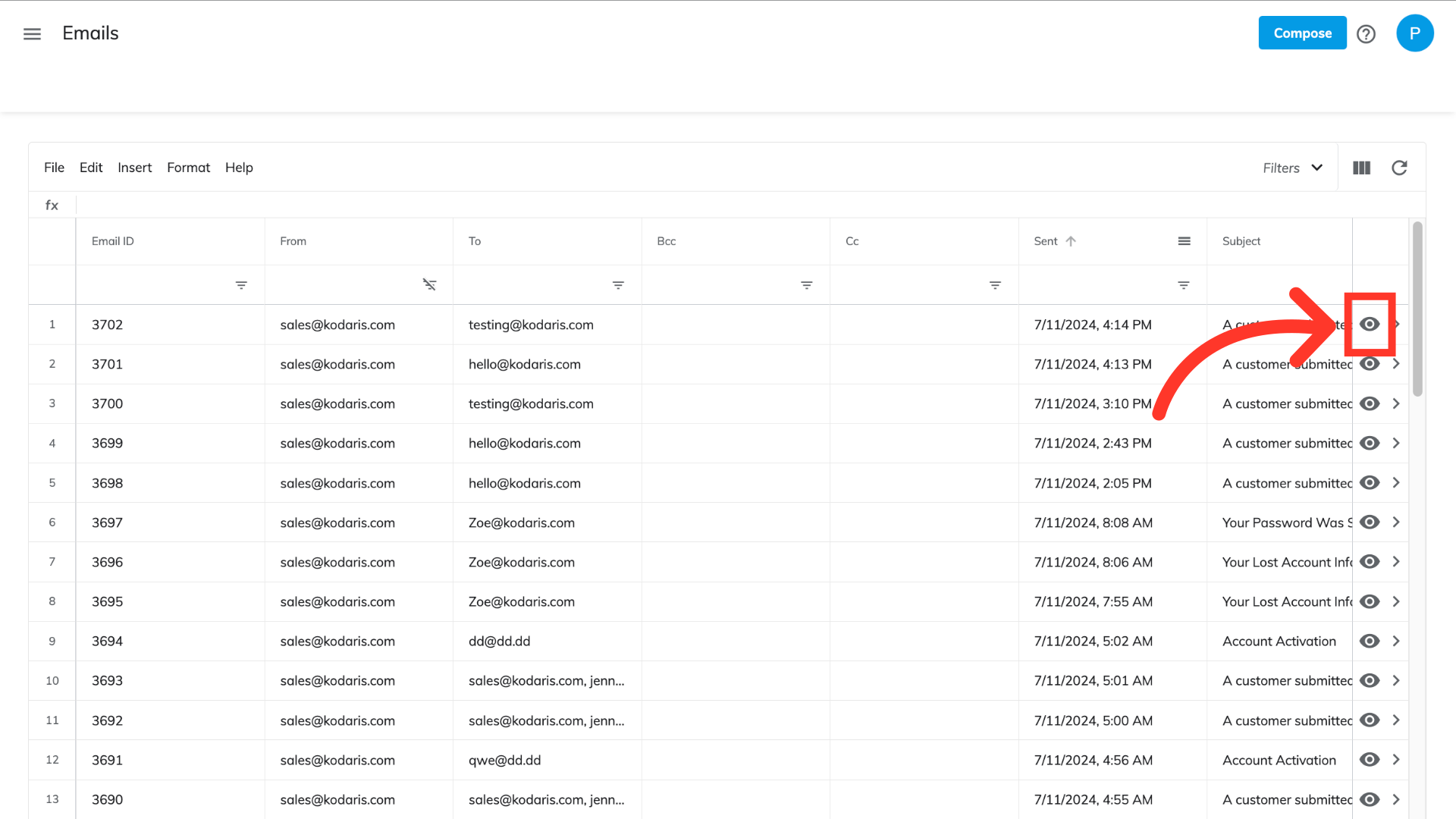Click the filter icon under Email ID
Image resolution: width=1456 pixels, height=819 pixels.
tap(241, 285)
